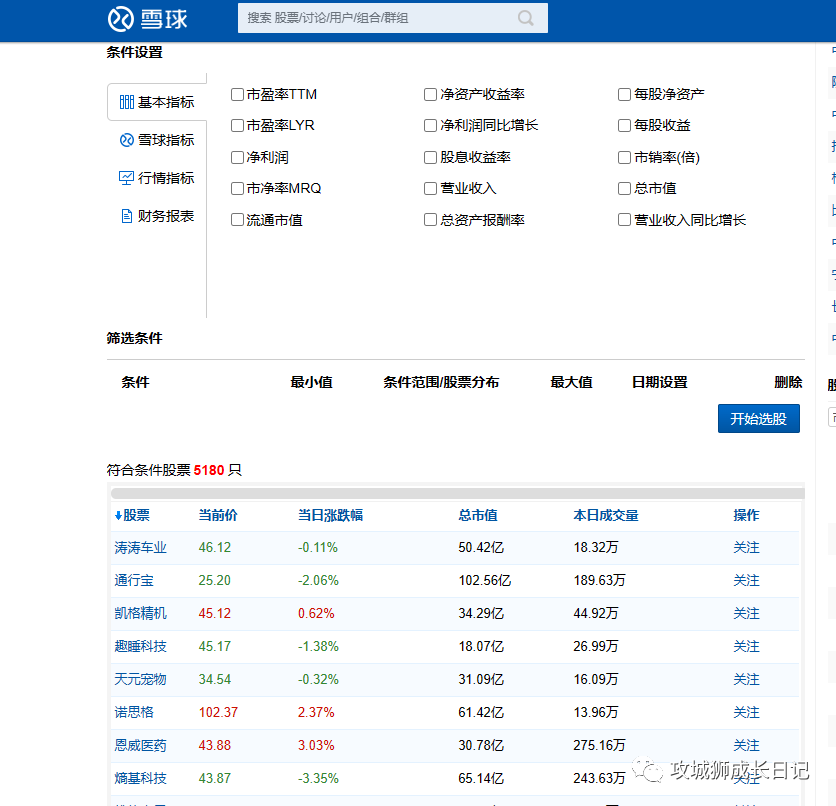Sort table by 当日涨跌幅 column
Screen dimensions: 836x806
pos(330,516)
